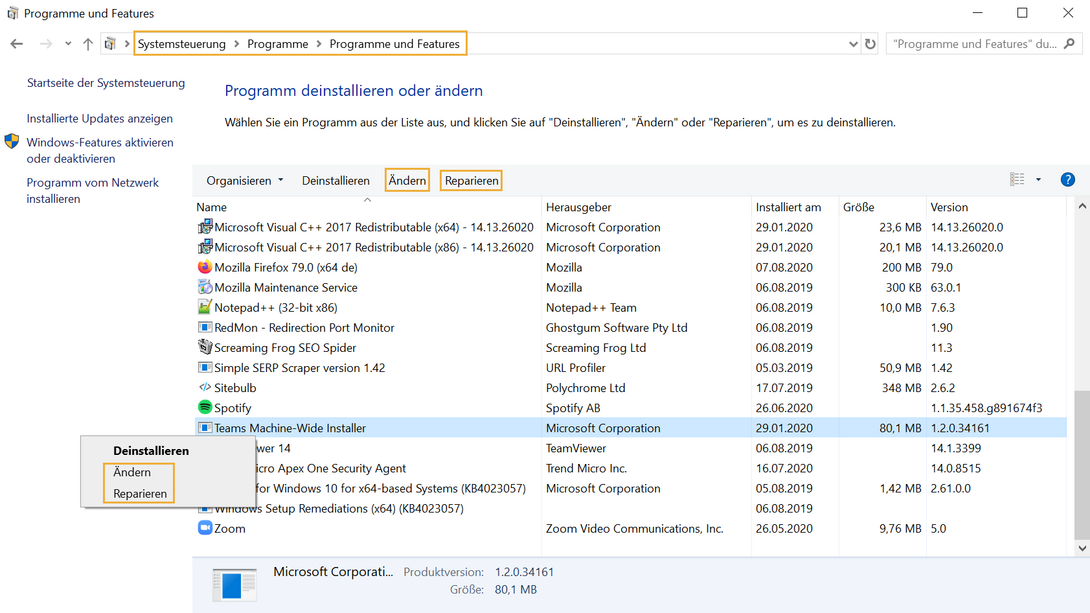Viewport: 1090px width, 613px height.
Task: Open the Organisieren dropdown menu
Action: [245, 181]
